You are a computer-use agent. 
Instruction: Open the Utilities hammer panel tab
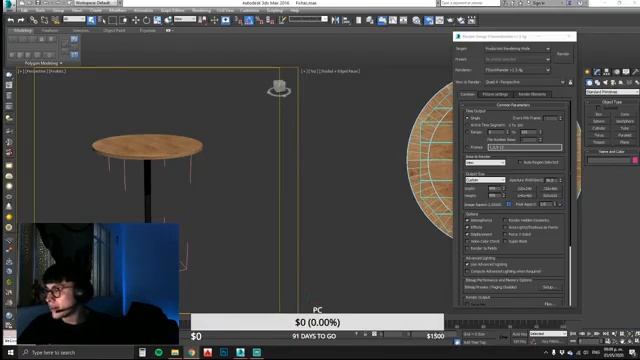pyautogui.click(x=635, y=72)
